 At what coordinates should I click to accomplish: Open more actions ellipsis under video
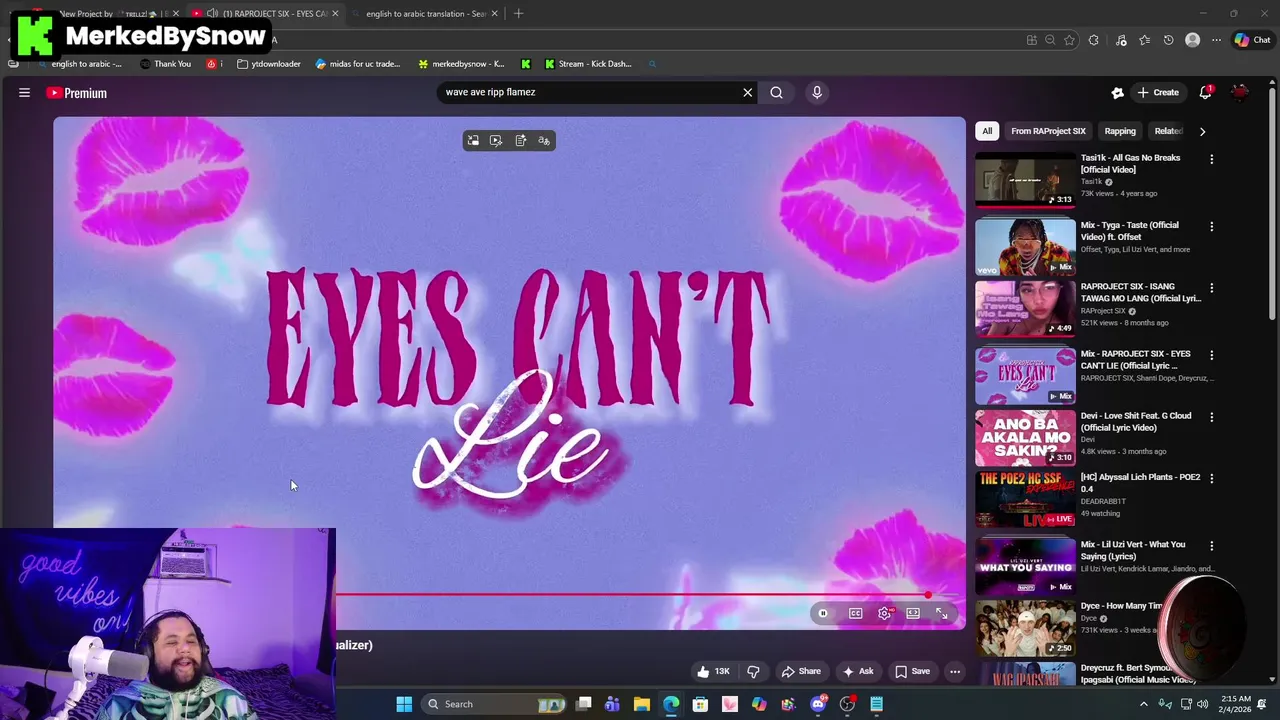(955, 672)
